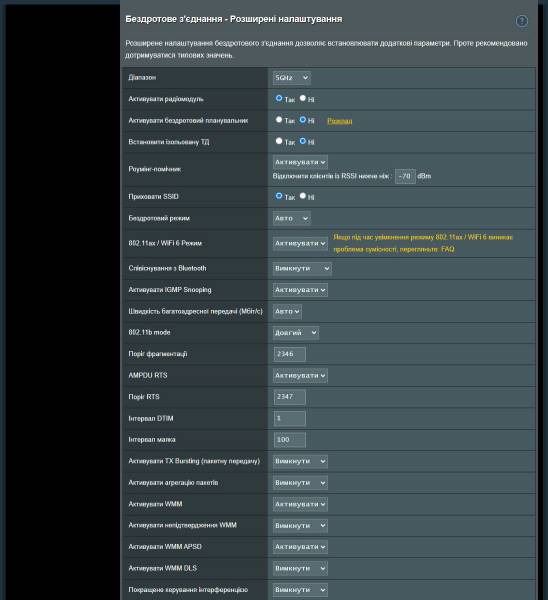Click the Приховати SSID label
Screen dimensions: 548x600
[153, 197]
